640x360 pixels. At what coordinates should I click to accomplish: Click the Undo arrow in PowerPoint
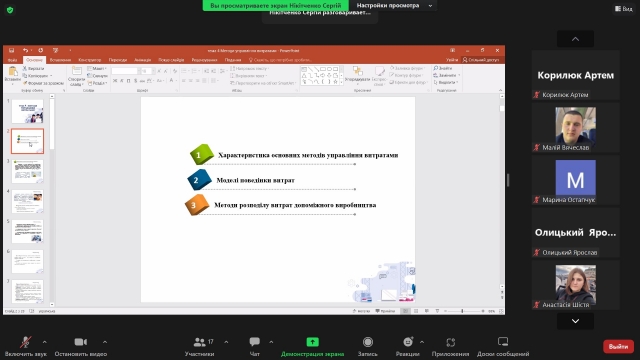[25, 51]
